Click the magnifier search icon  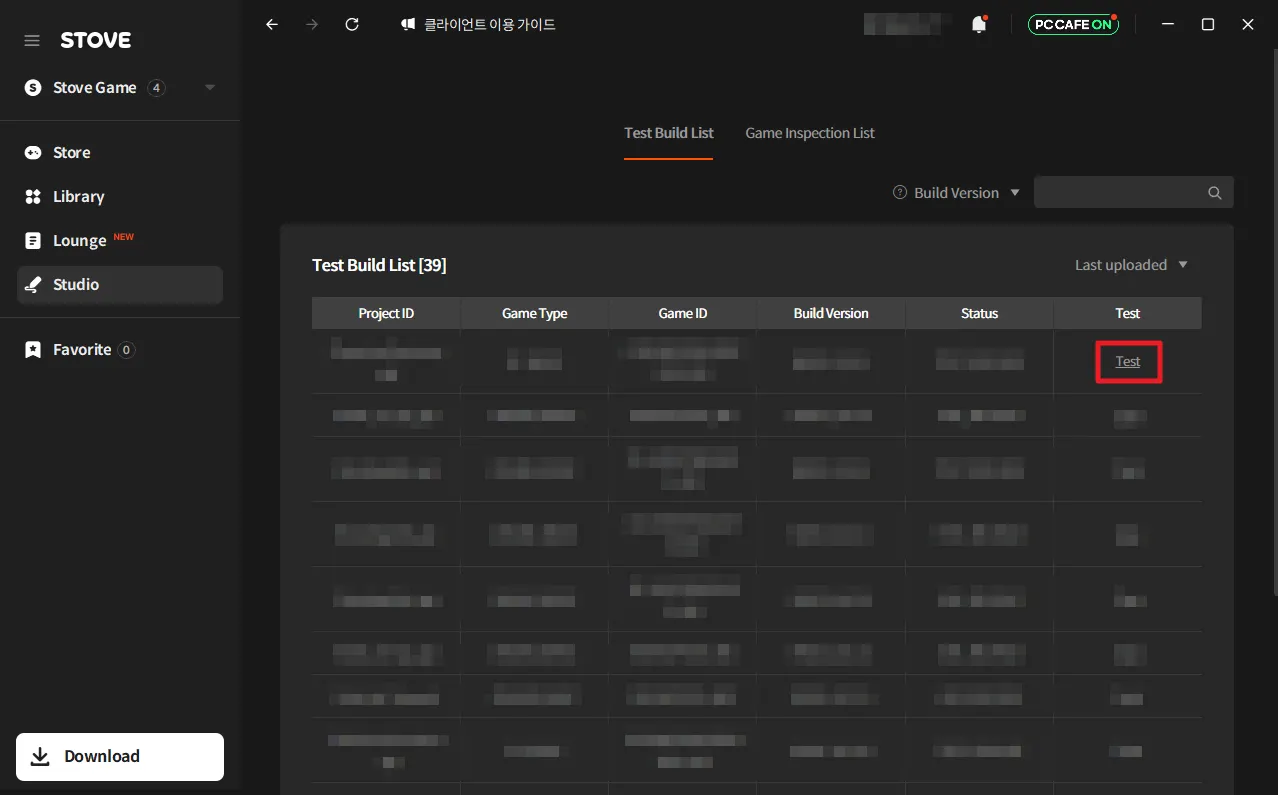[1215, 193]
